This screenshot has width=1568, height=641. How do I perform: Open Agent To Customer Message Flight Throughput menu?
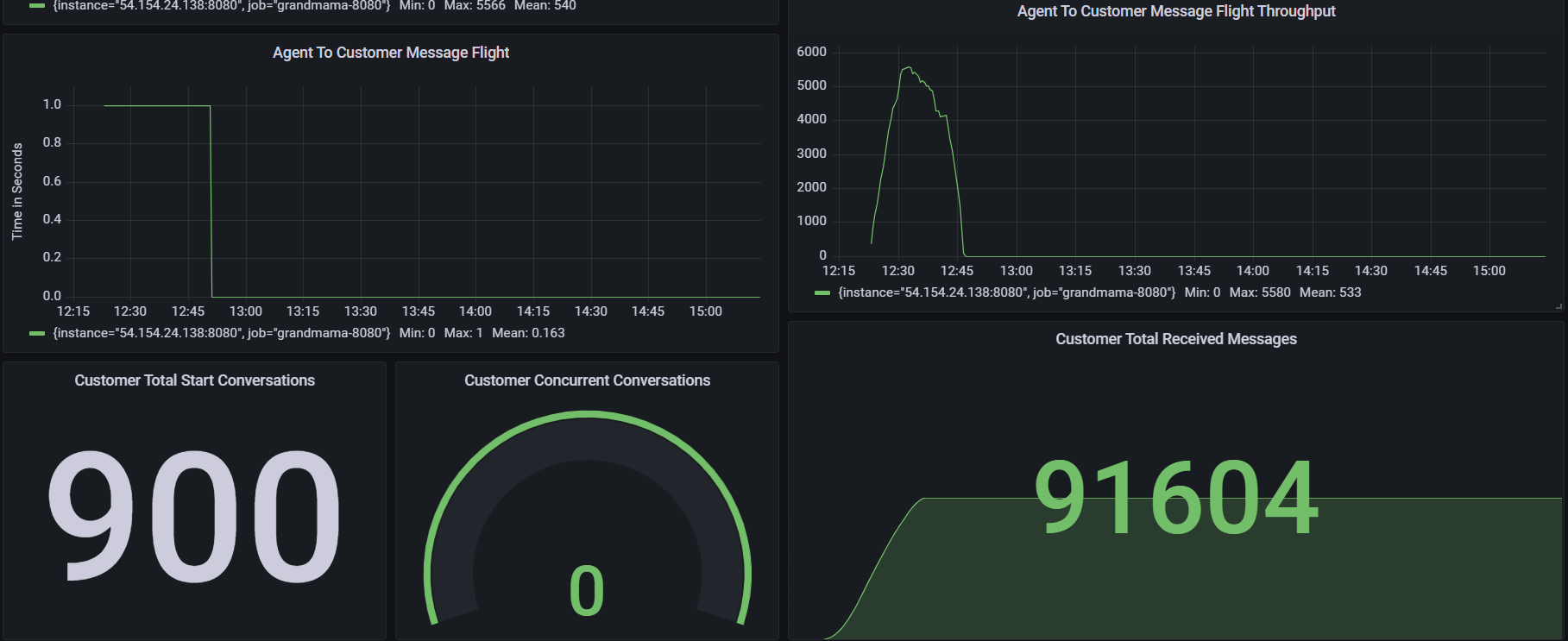pos(1175,11)
